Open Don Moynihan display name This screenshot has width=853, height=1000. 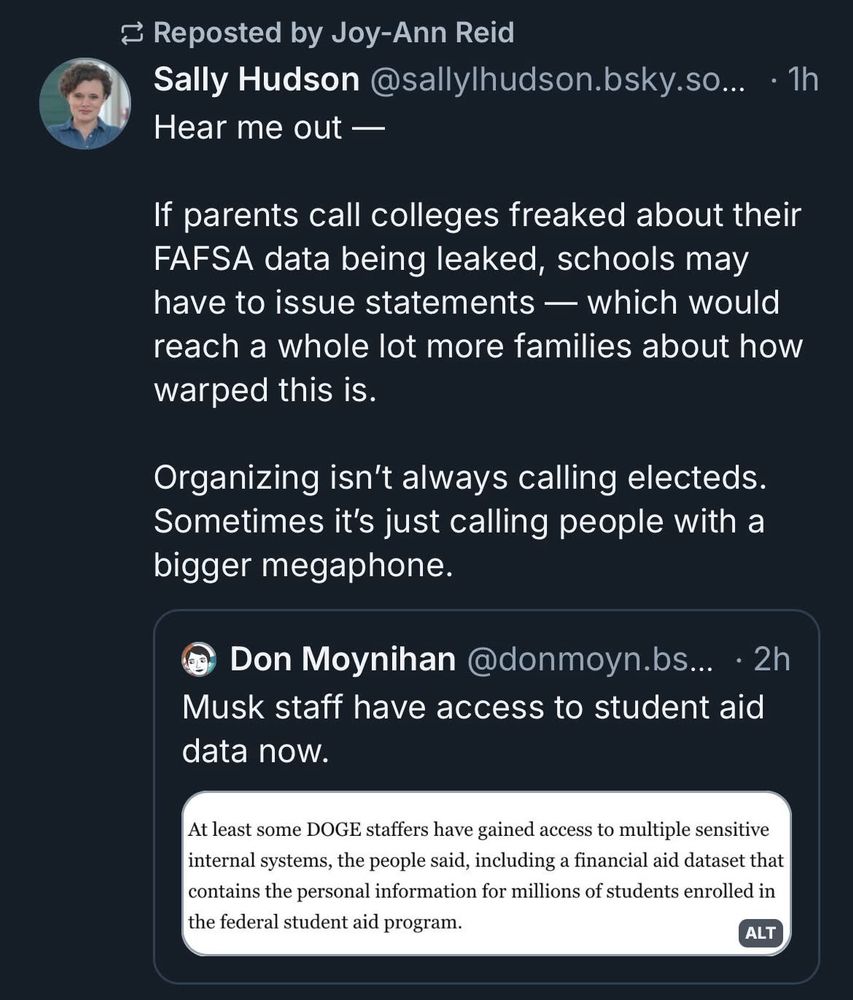[x=343, y=659]
